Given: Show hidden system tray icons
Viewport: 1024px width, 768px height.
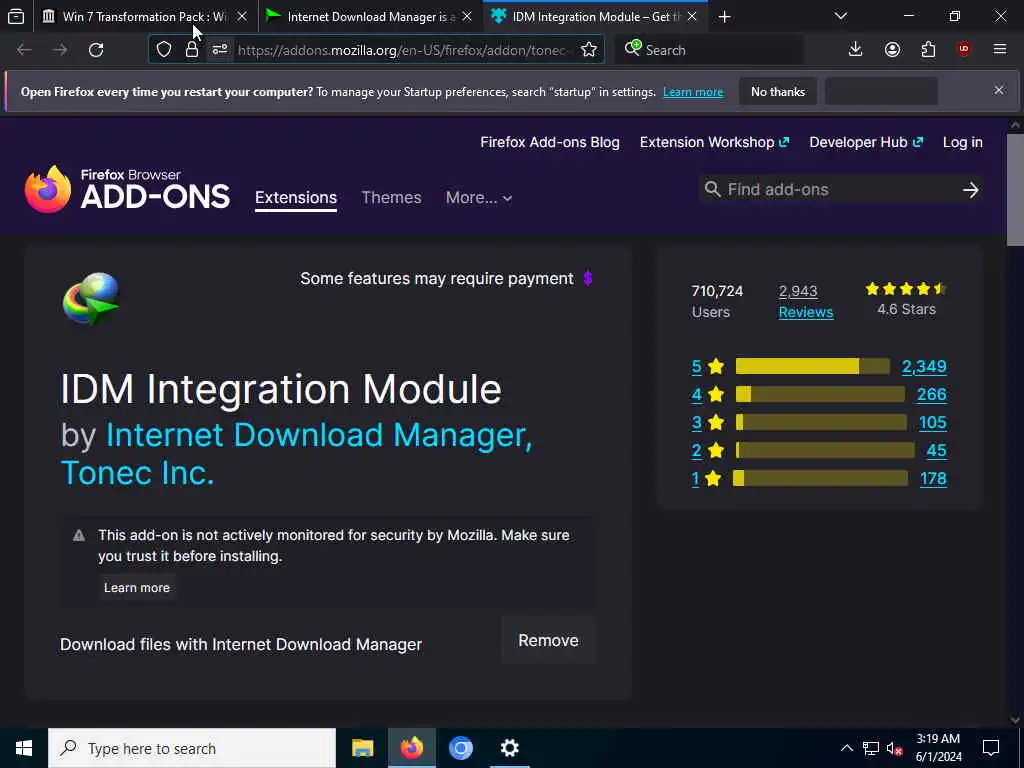Looking at the screenshot, I should (846, 748).
